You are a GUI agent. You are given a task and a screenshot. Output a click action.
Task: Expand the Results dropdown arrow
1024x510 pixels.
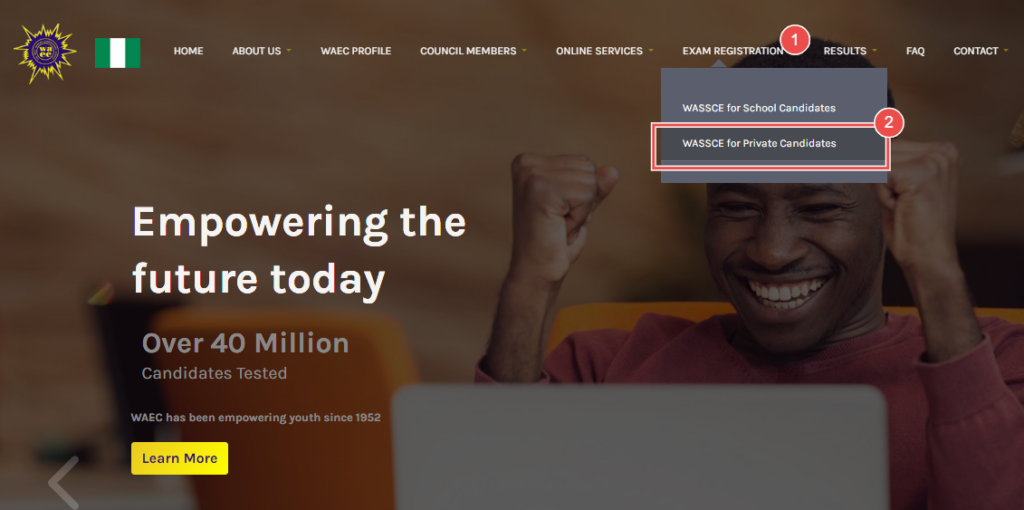coord(874,50)
